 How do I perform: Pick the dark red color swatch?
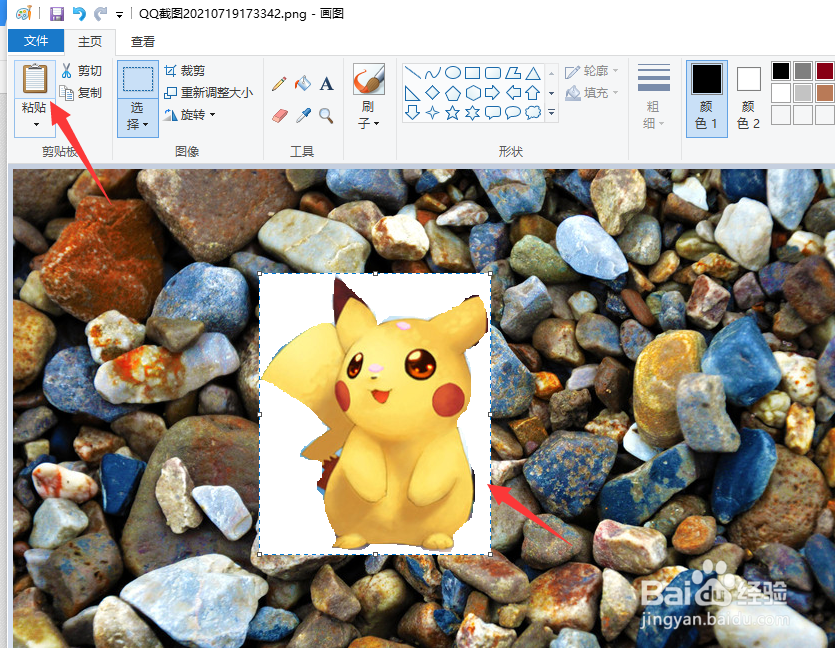[x=824, y=71]
